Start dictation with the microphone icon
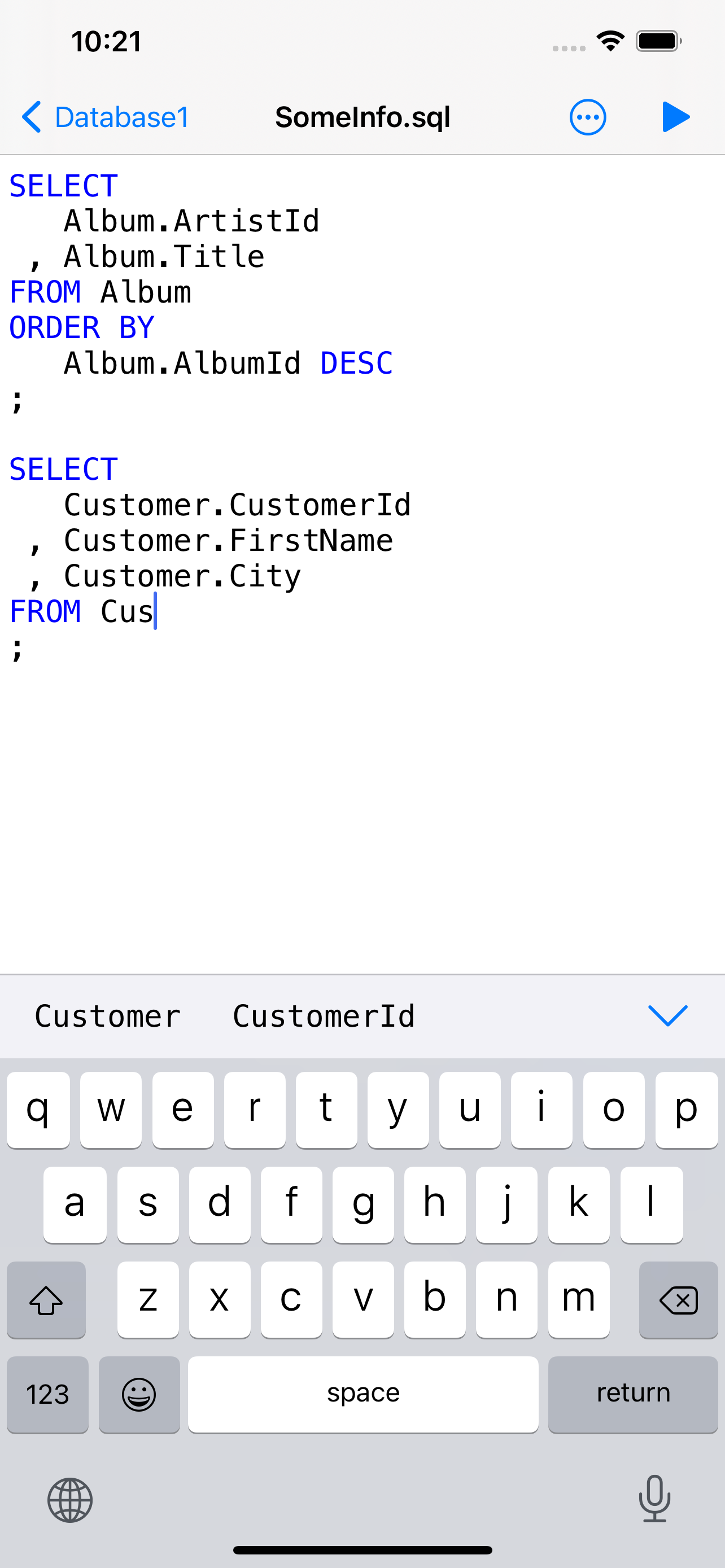This screenshot has height=1568, width=725. coord(654,1499)
